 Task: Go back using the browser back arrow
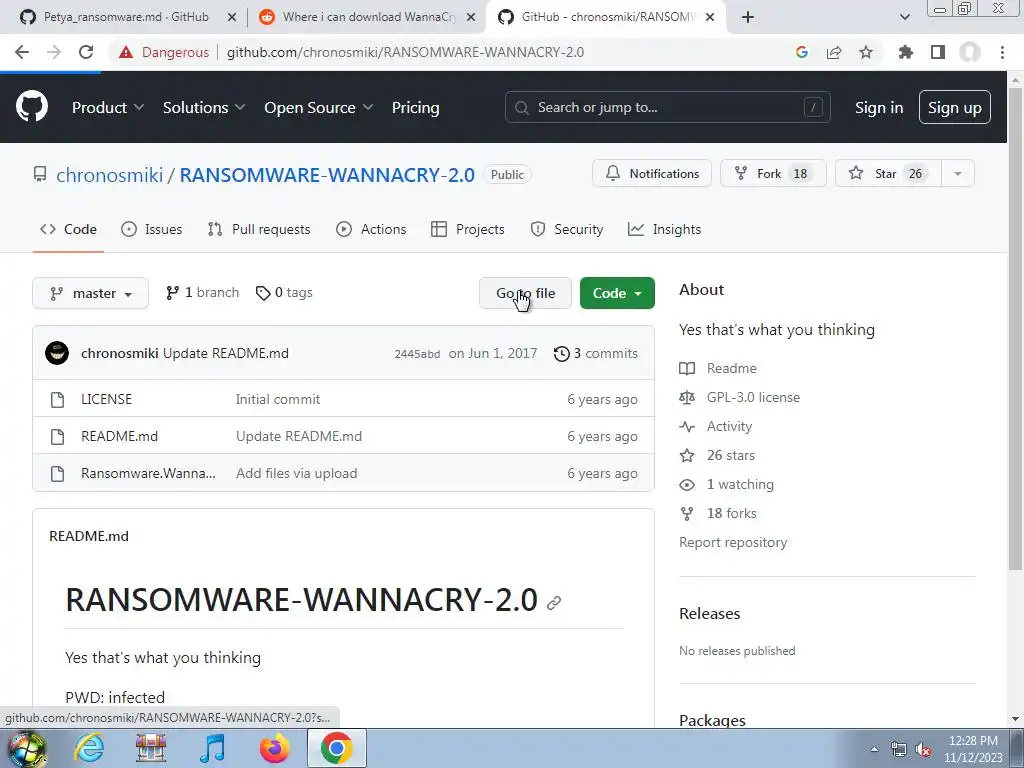click(22, 52)
